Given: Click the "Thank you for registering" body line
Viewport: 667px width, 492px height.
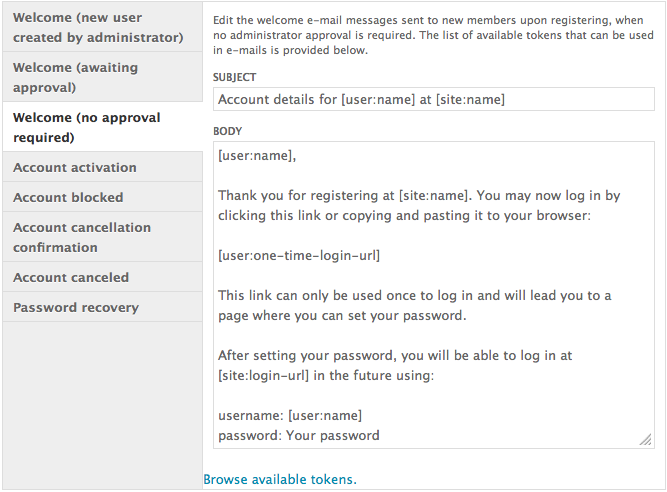Looking at the screenshot, I should coord(419,196).
